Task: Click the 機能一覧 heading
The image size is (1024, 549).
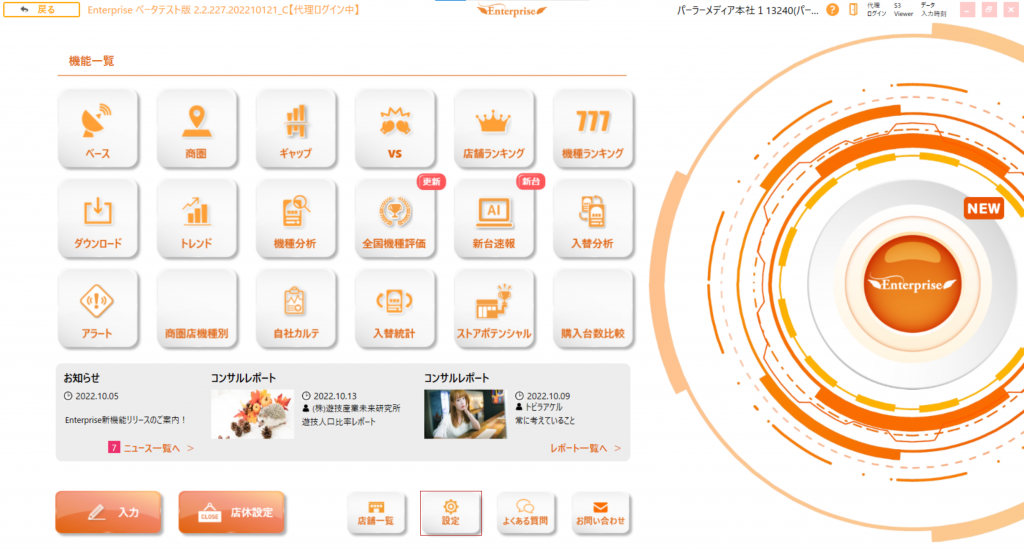Action: 91,61
